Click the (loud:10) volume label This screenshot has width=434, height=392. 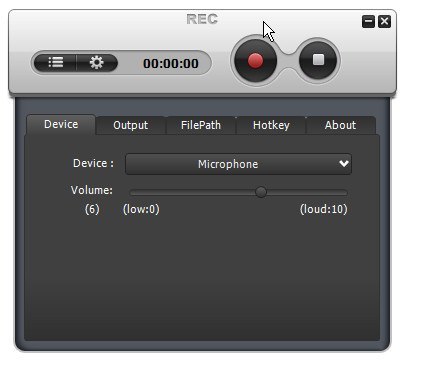point(324,209)
